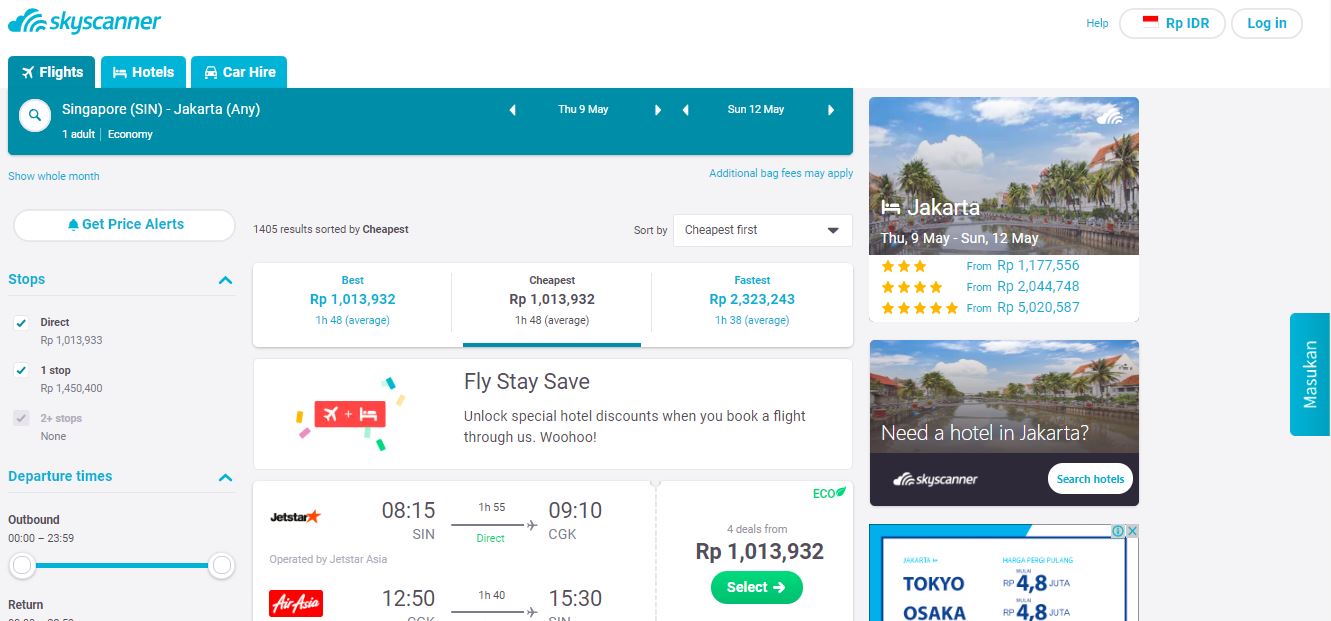The image size is (1331, 621).
Task: Go to previous departure date arrow
Action: click(x=513, y=110)
